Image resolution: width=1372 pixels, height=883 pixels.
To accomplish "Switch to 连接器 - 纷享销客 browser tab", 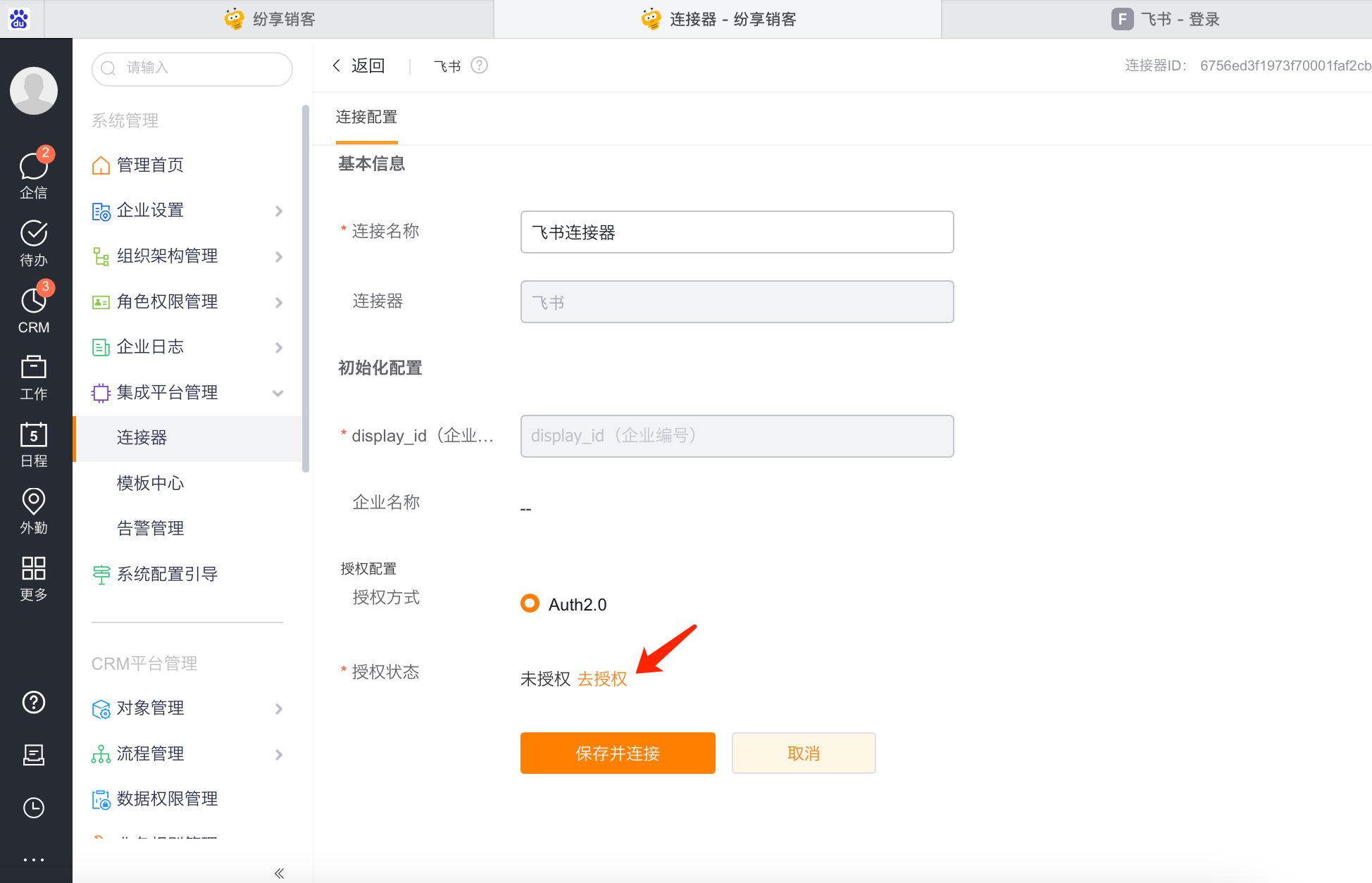I will tap(718, 19).
